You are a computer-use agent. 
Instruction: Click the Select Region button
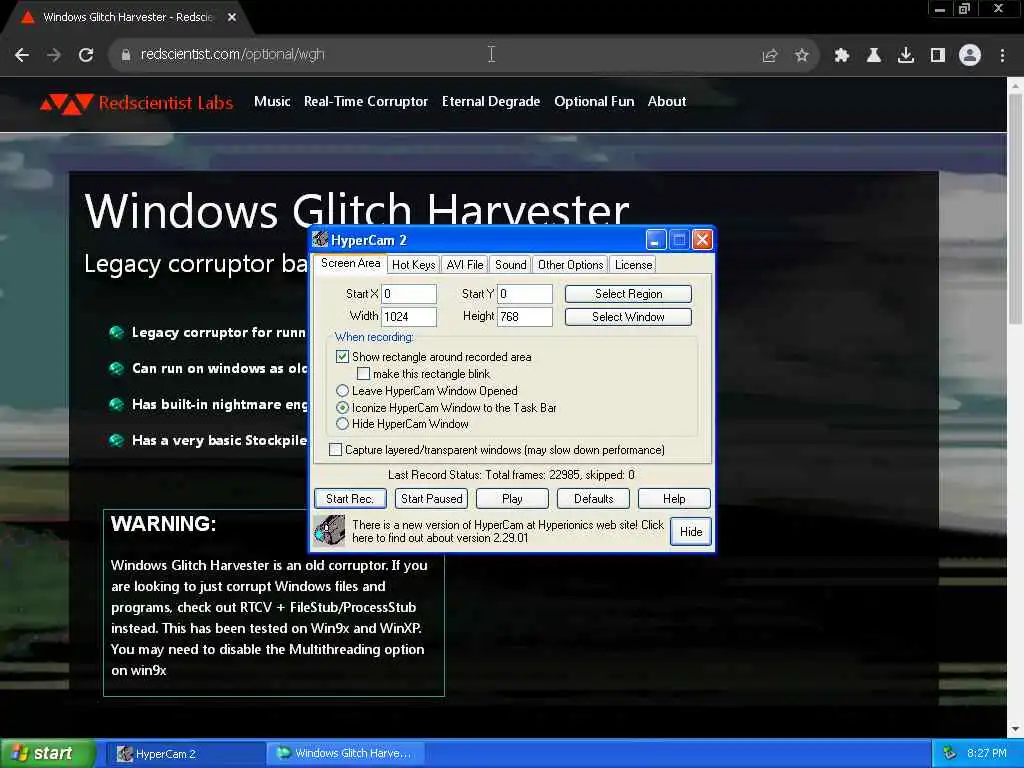coord(628,294)
